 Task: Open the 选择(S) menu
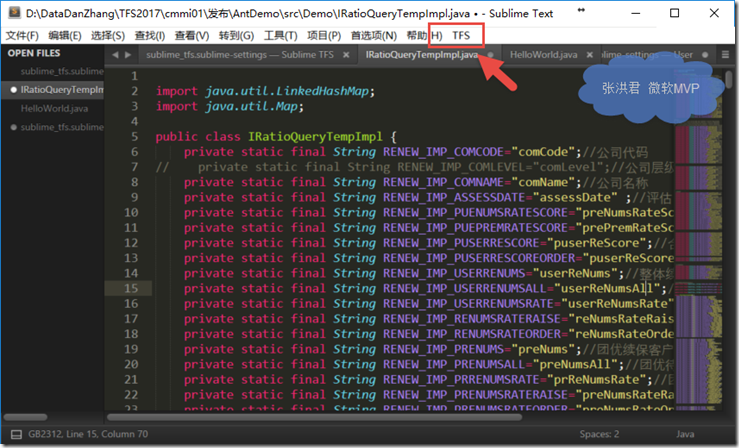(107, 36)
